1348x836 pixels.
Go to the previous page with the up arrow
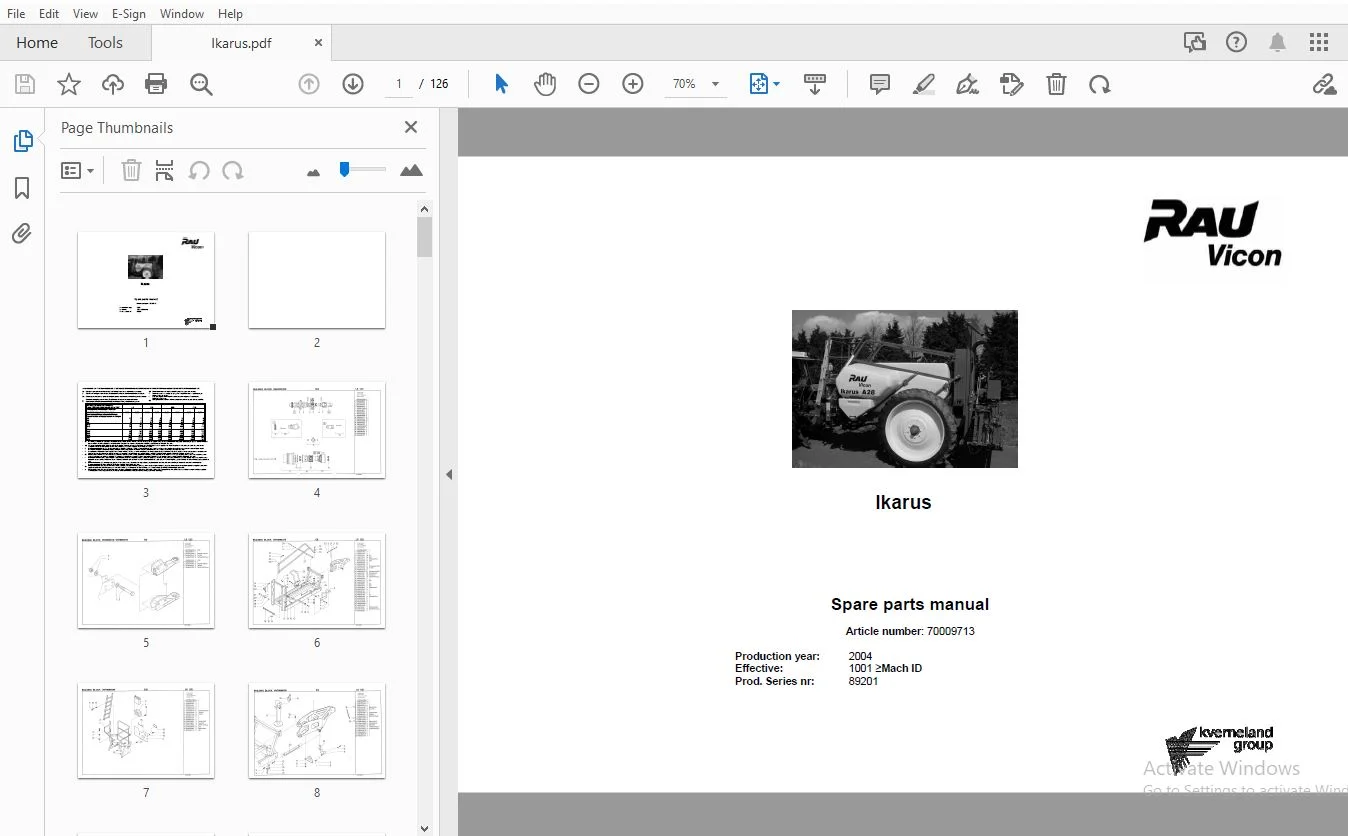point(309,84)
